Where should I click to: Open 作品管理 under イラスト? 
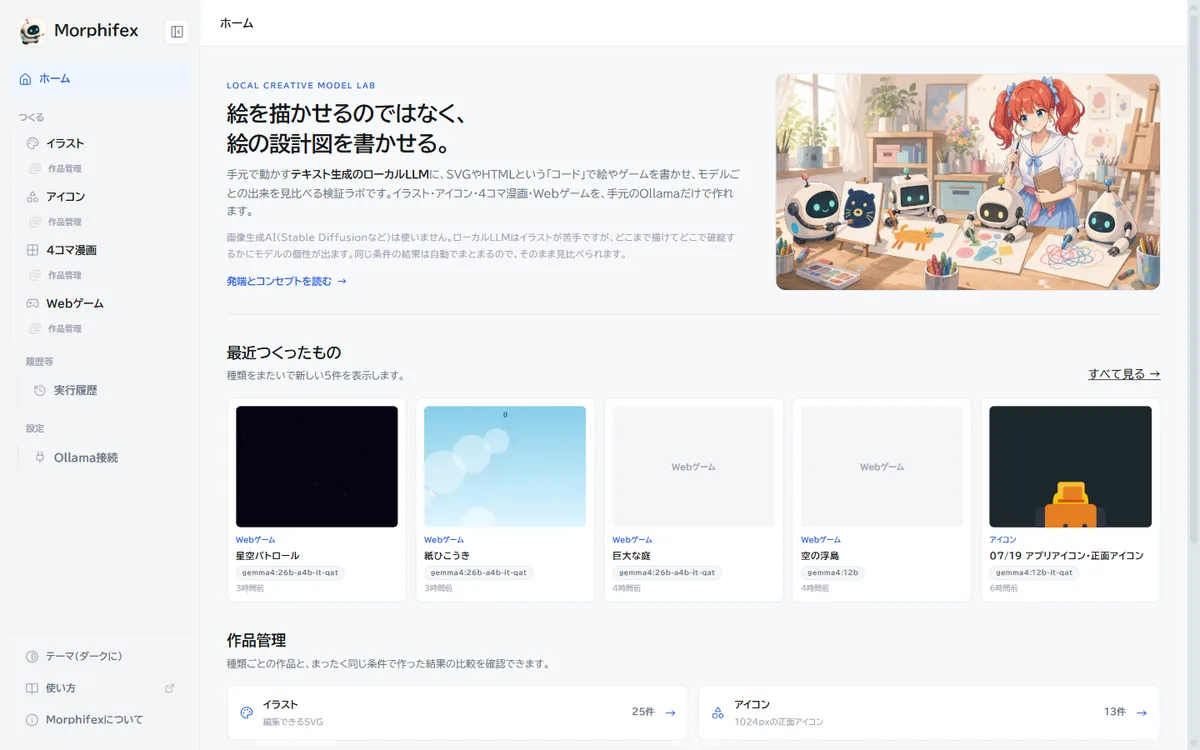point(65,169)
